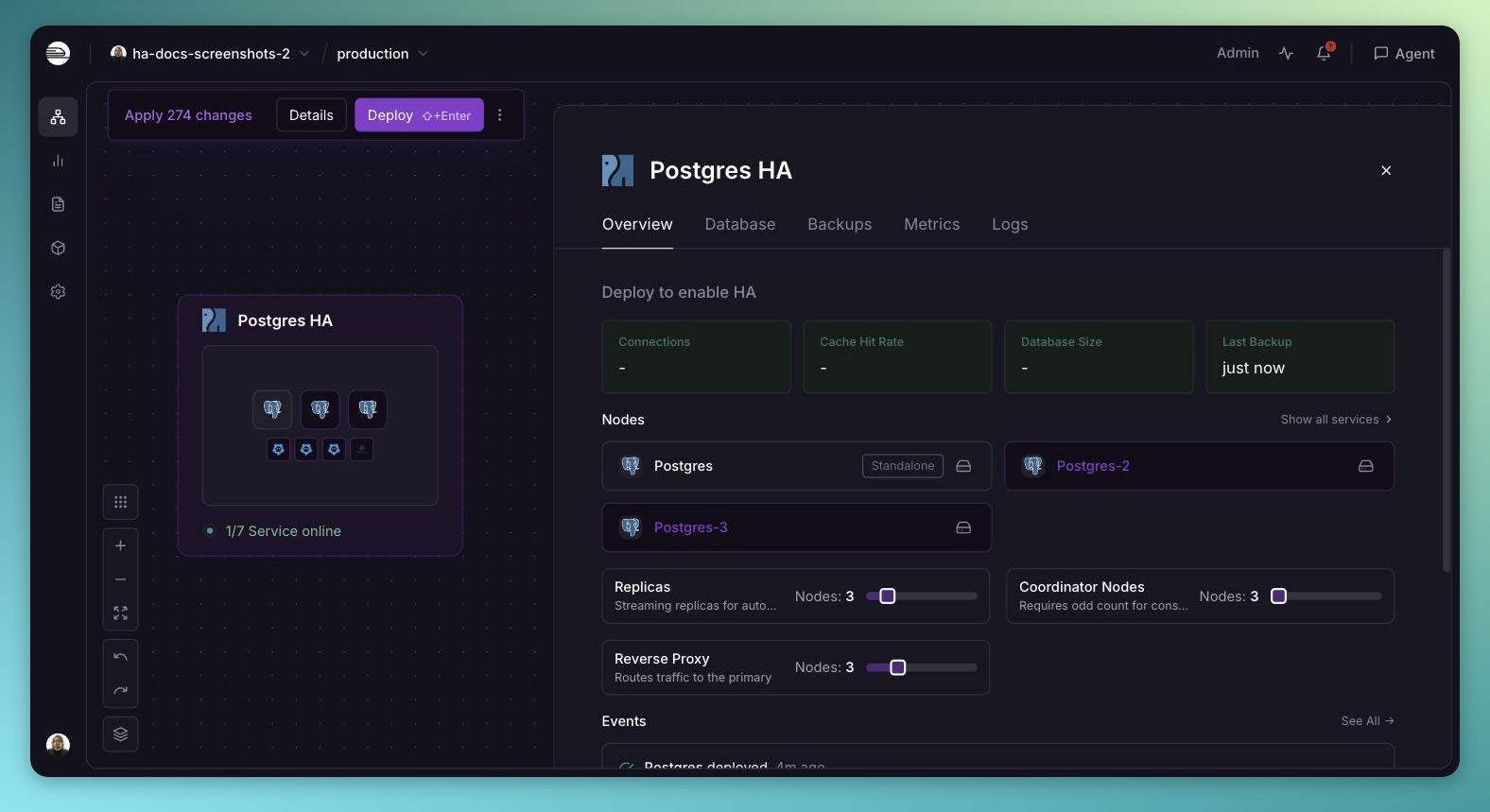Switch to the Database tab

click(740, 224)
